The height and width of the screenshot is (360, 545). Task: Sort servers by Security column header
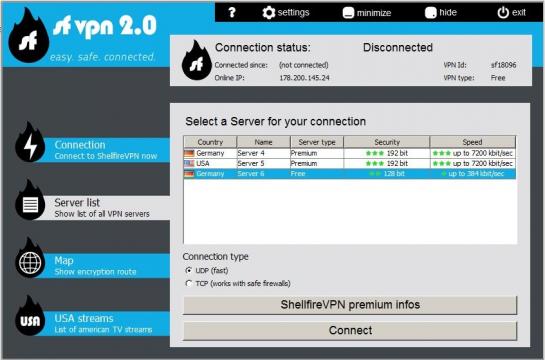point(387,142)
